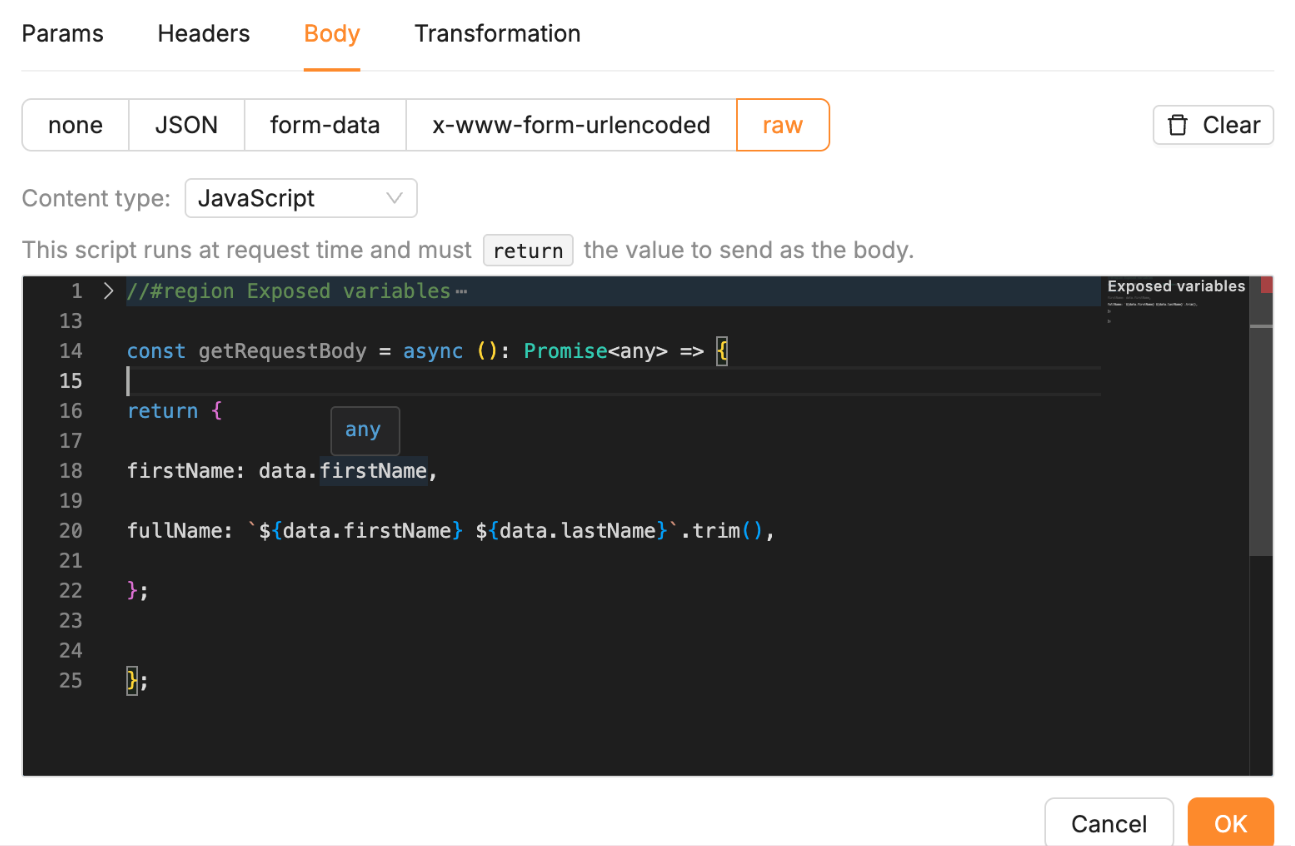This screenshot has width=1295, height=846.
Task: Click the inline 'return' code tag
Action: [x=528, y=250]
